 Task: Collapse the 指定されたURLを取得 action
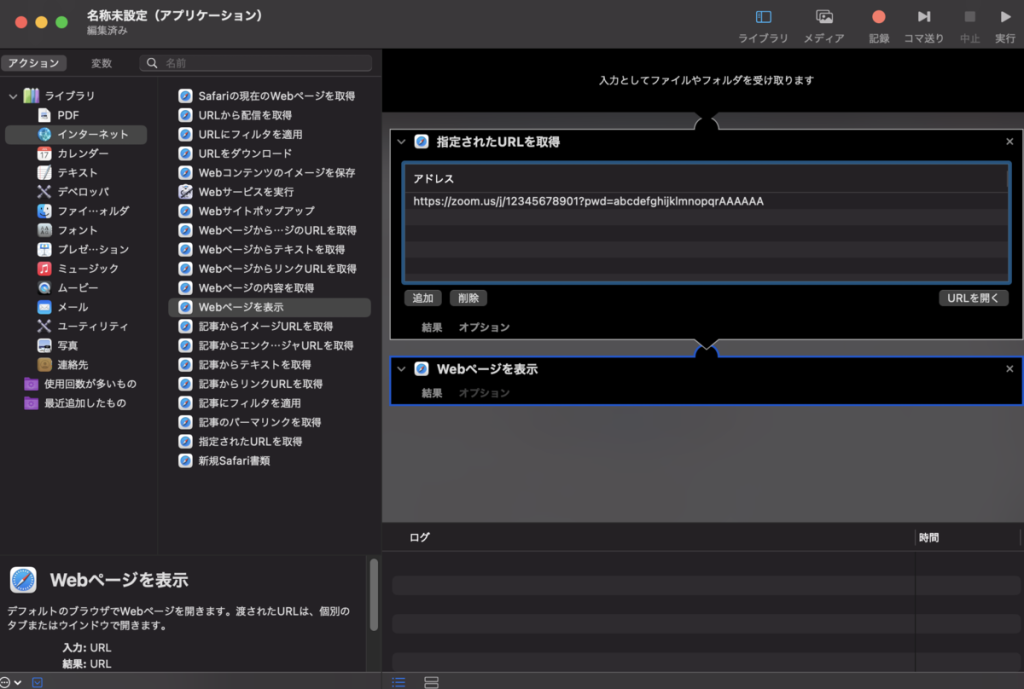click(x=401, y=142)
